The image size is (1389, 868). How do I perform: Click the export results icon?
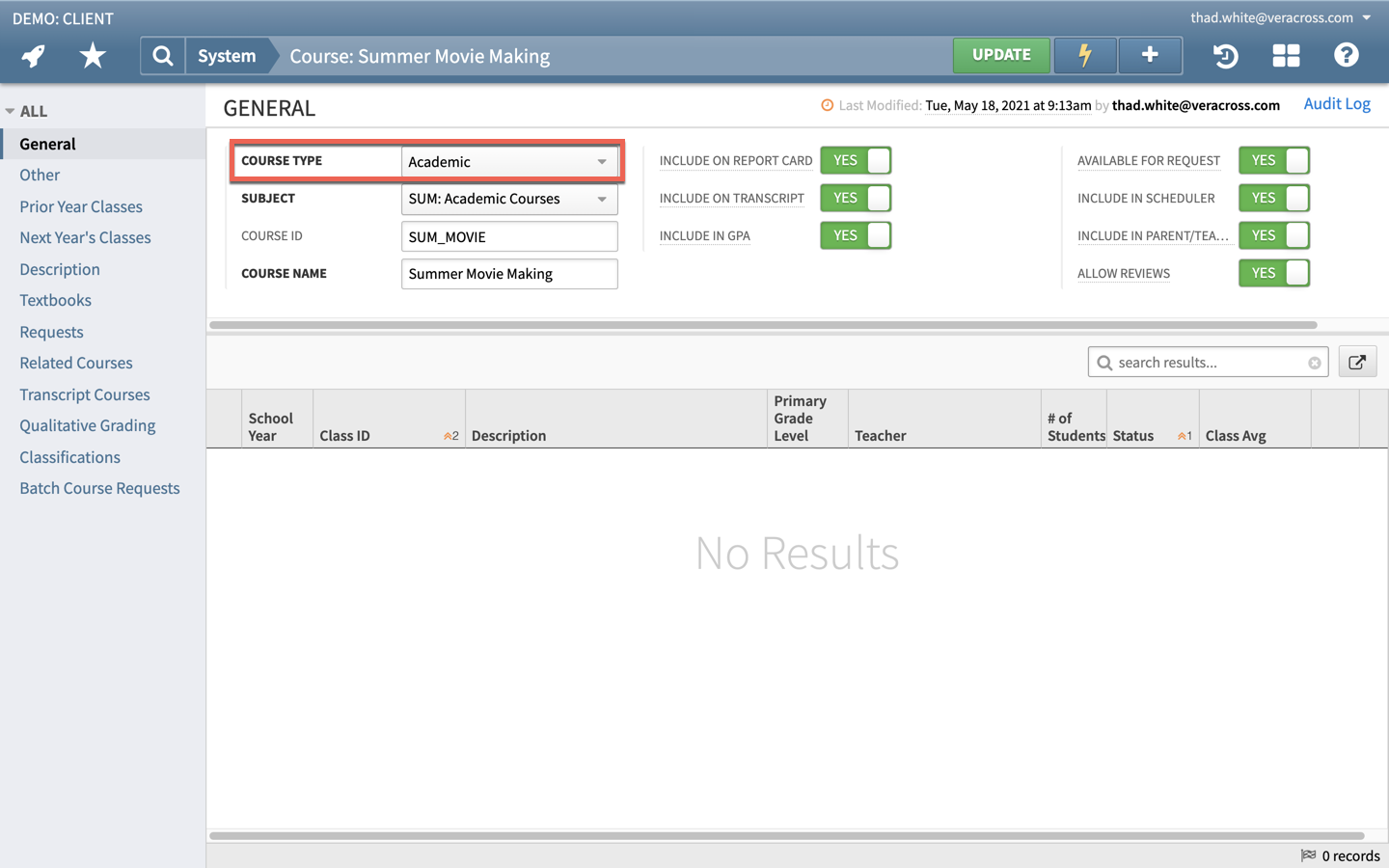[x=1356, y=363]
